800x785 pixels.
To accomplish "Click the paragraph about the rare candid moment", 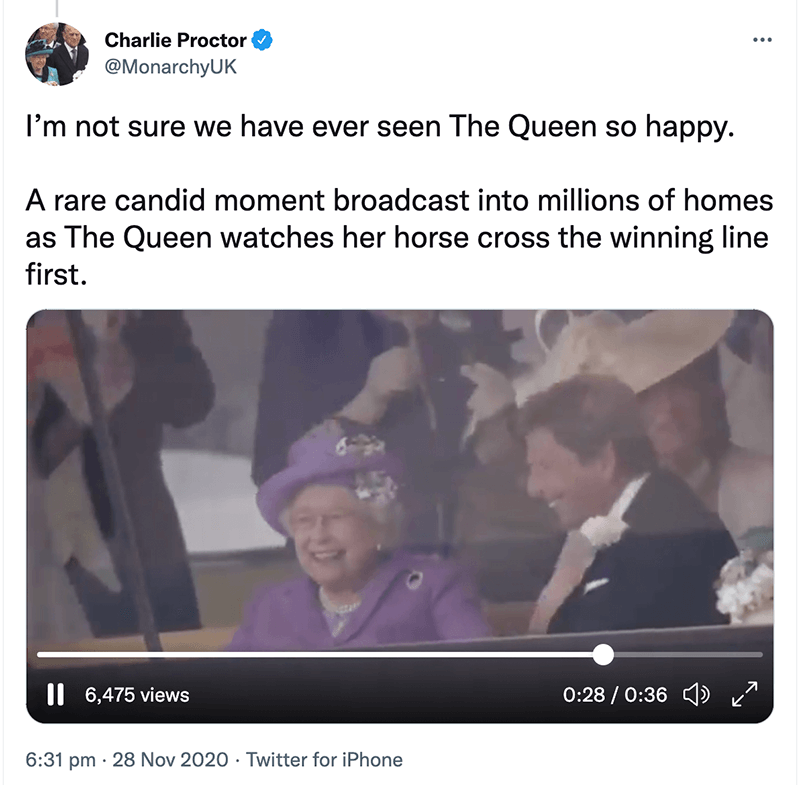I will (x=399, y=237).
